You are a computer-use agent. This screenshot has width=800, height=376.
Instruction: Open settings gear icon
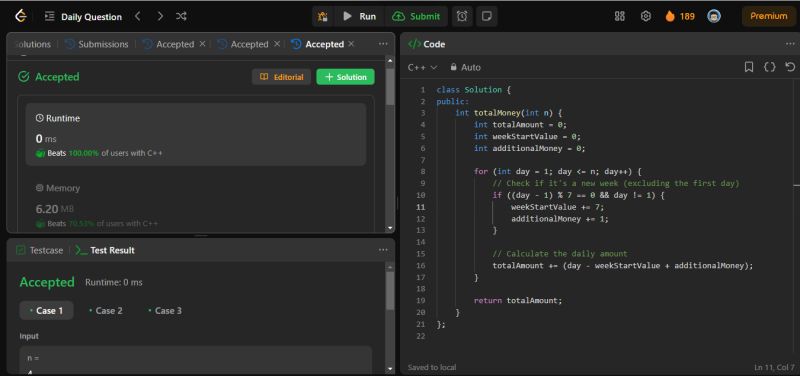pos(645,16)
